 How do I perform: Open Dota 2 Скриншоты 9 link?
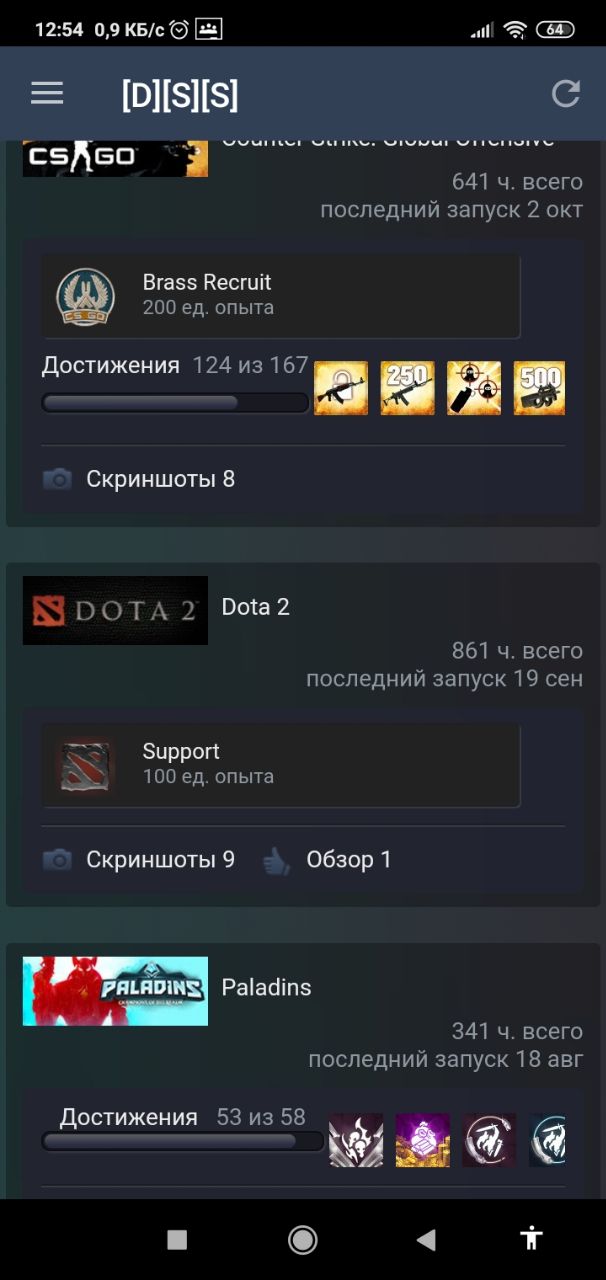(139, 860)
